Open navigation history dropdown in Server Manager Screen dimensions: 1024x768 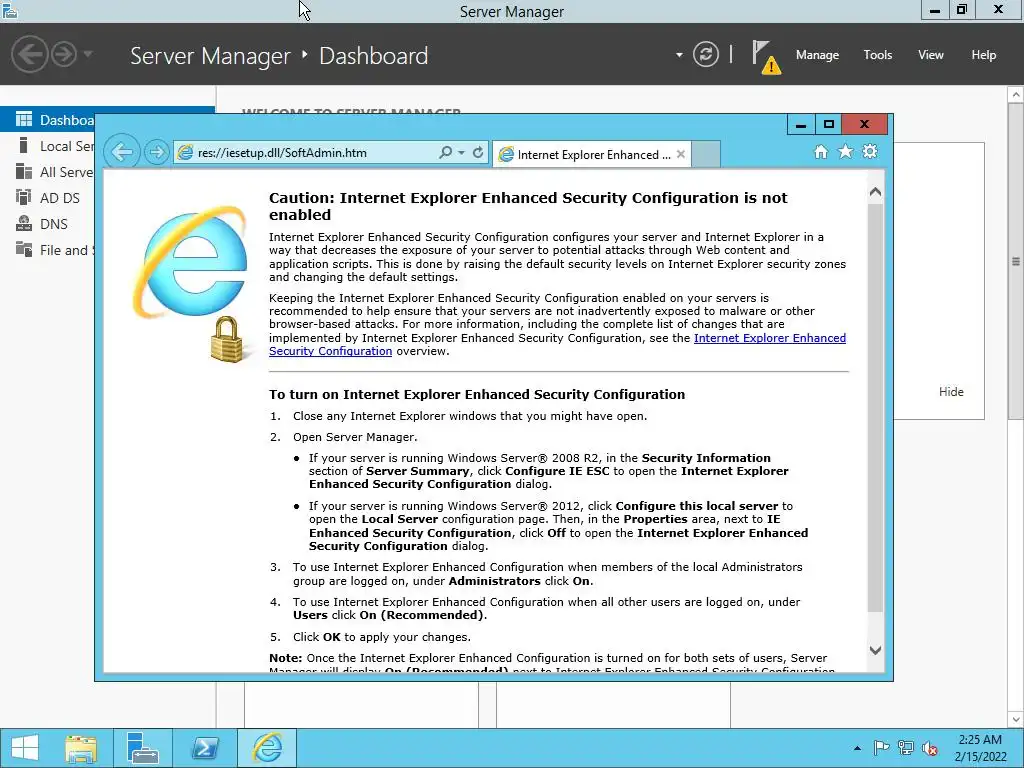tap(88, 54)
